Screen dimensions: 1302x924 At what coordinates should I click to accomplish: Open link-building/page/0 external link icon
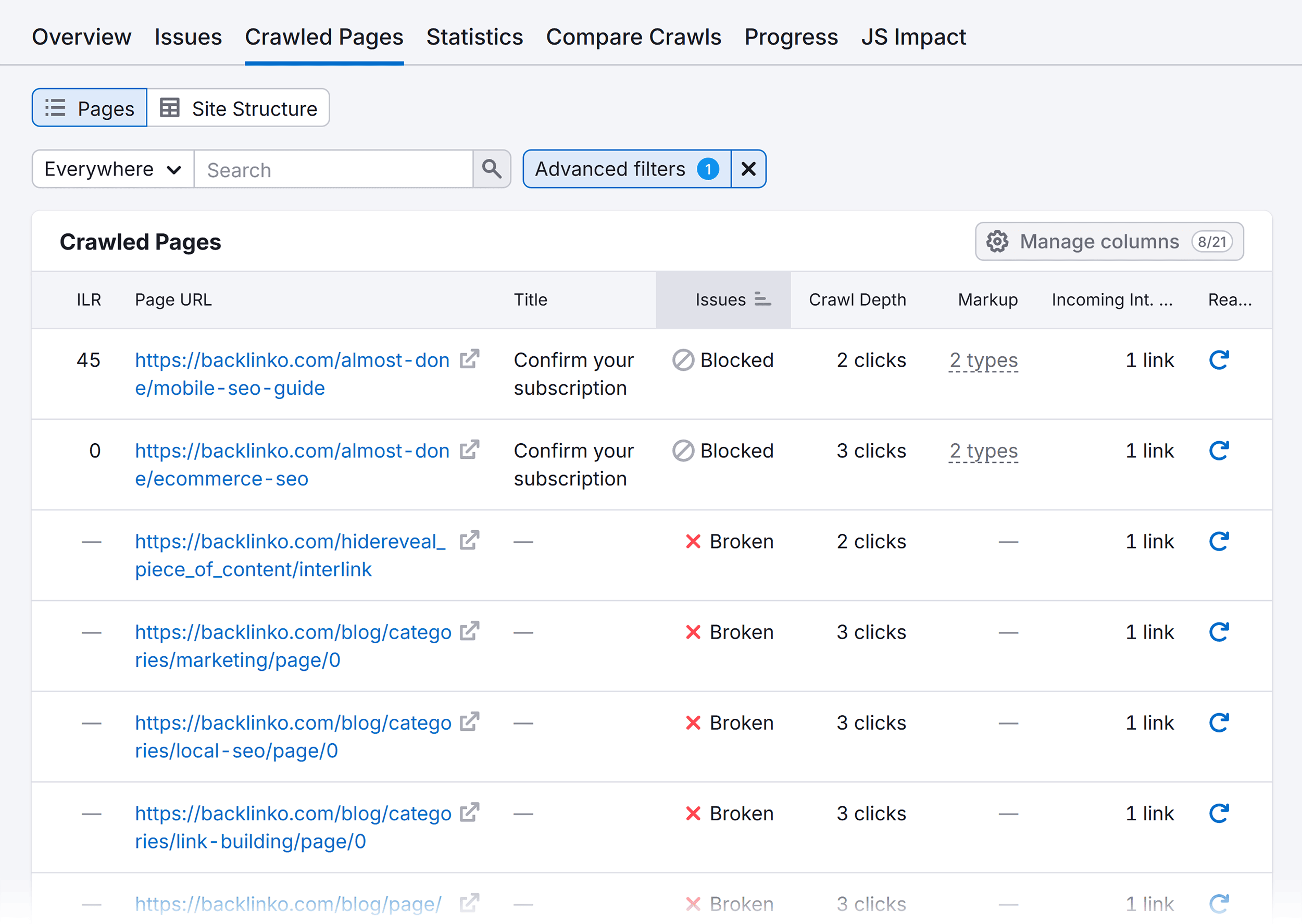pyautogui.click(x=469, y=812)
